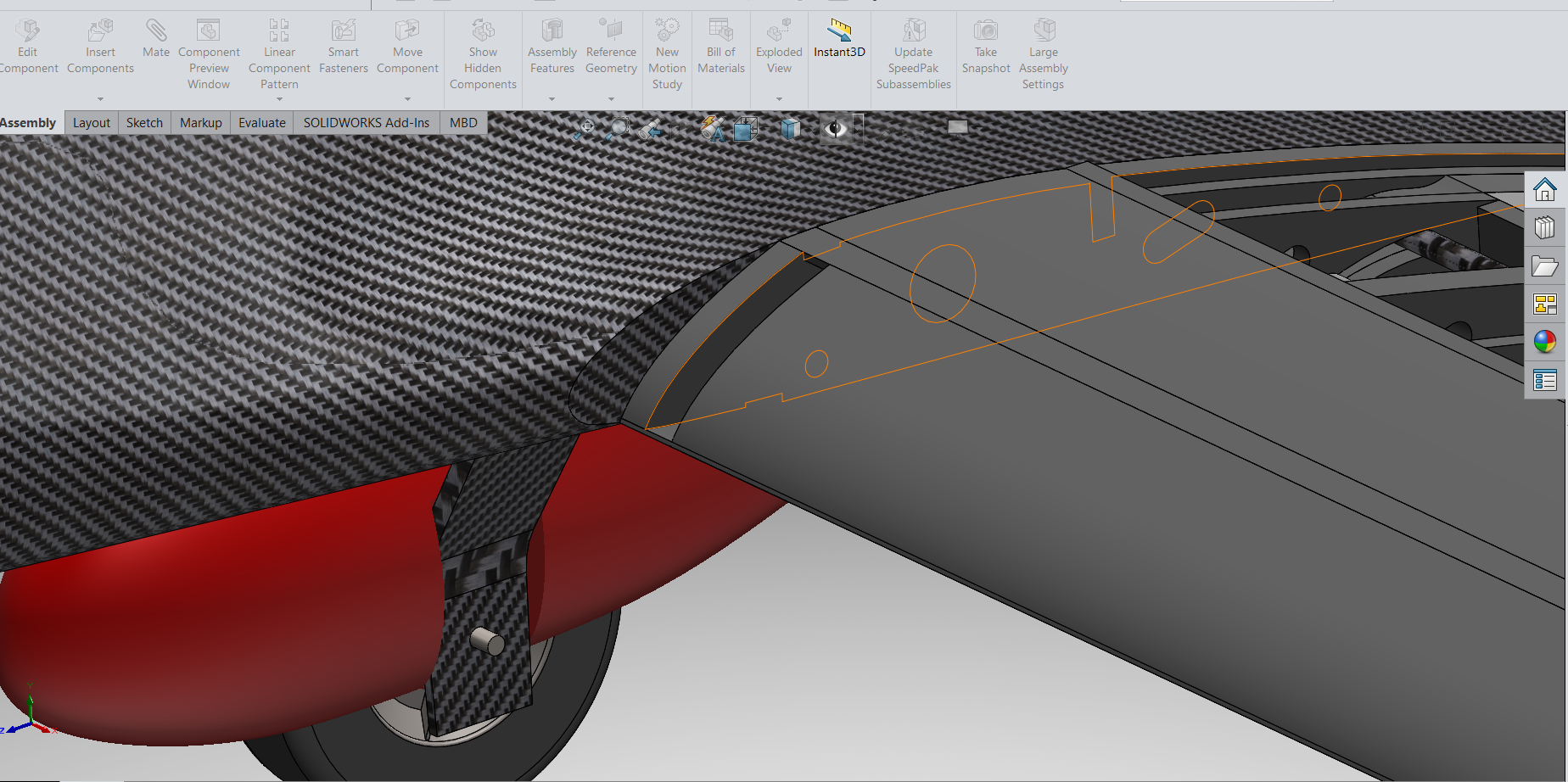
Task: Open the Custom Properties pane icon
Action: [x=1544, y=381]
